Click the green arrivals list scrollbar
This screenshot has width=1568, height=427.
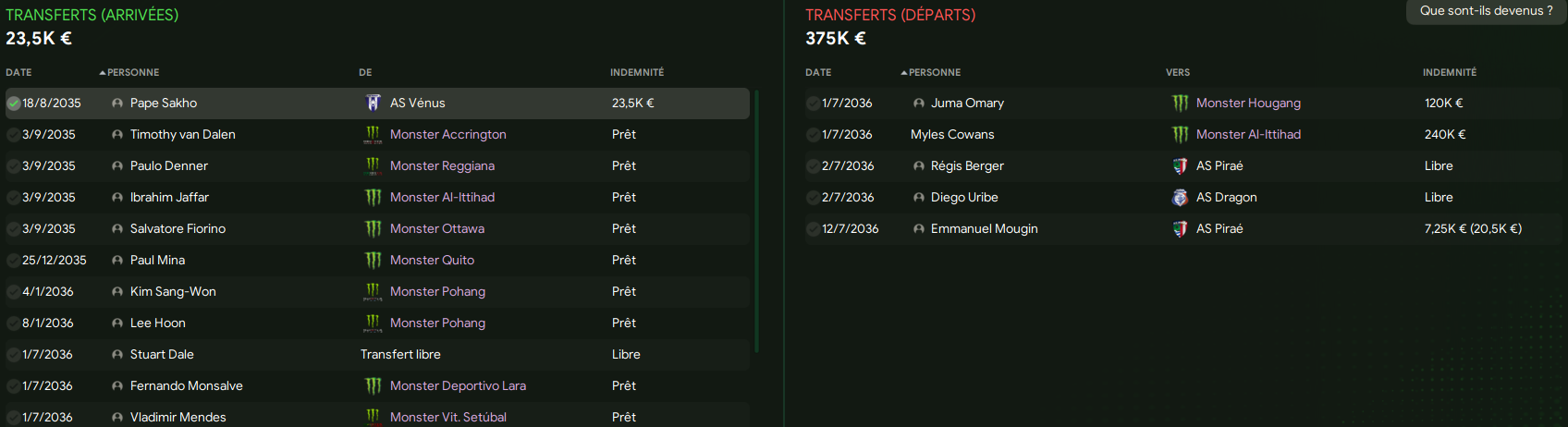(x=756, y=221)
